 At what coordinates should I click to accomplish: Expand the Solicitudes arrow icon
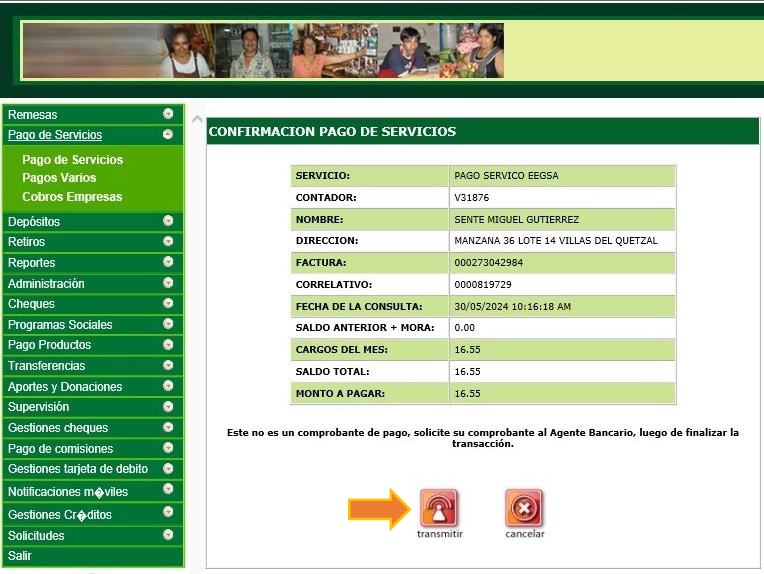(x=168, y=535)
